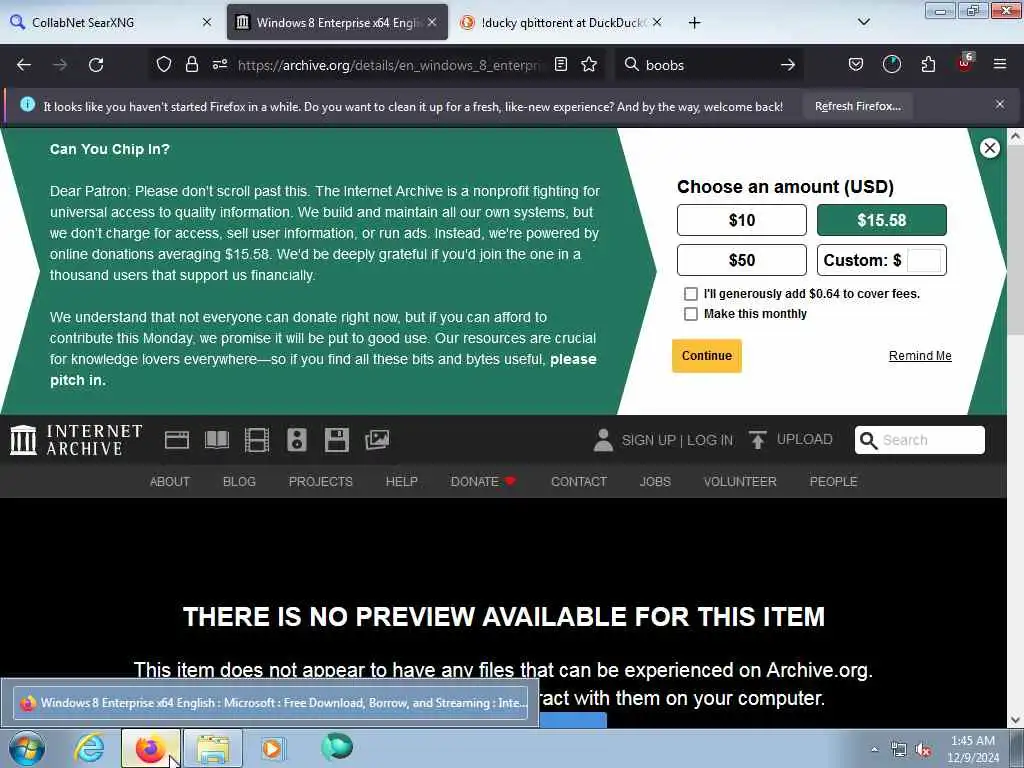Bookmark this page with the star
The width and height of the screenshot is (1024, 768).
click(x=589, y=64)
